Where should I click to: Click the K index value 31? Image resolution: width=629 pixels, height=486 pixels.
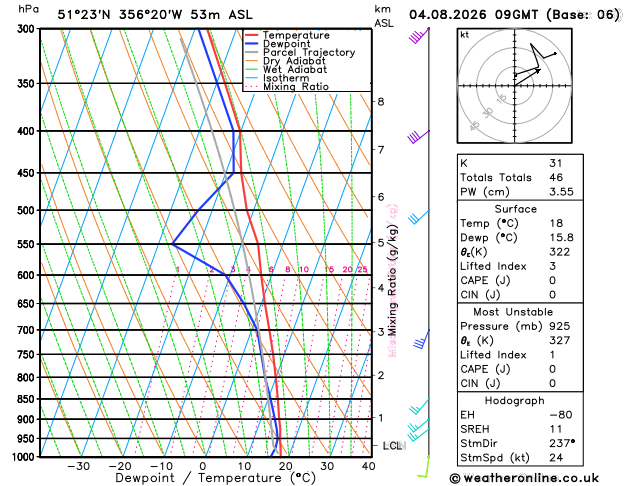pyautogui.click(x=556, y=163)
